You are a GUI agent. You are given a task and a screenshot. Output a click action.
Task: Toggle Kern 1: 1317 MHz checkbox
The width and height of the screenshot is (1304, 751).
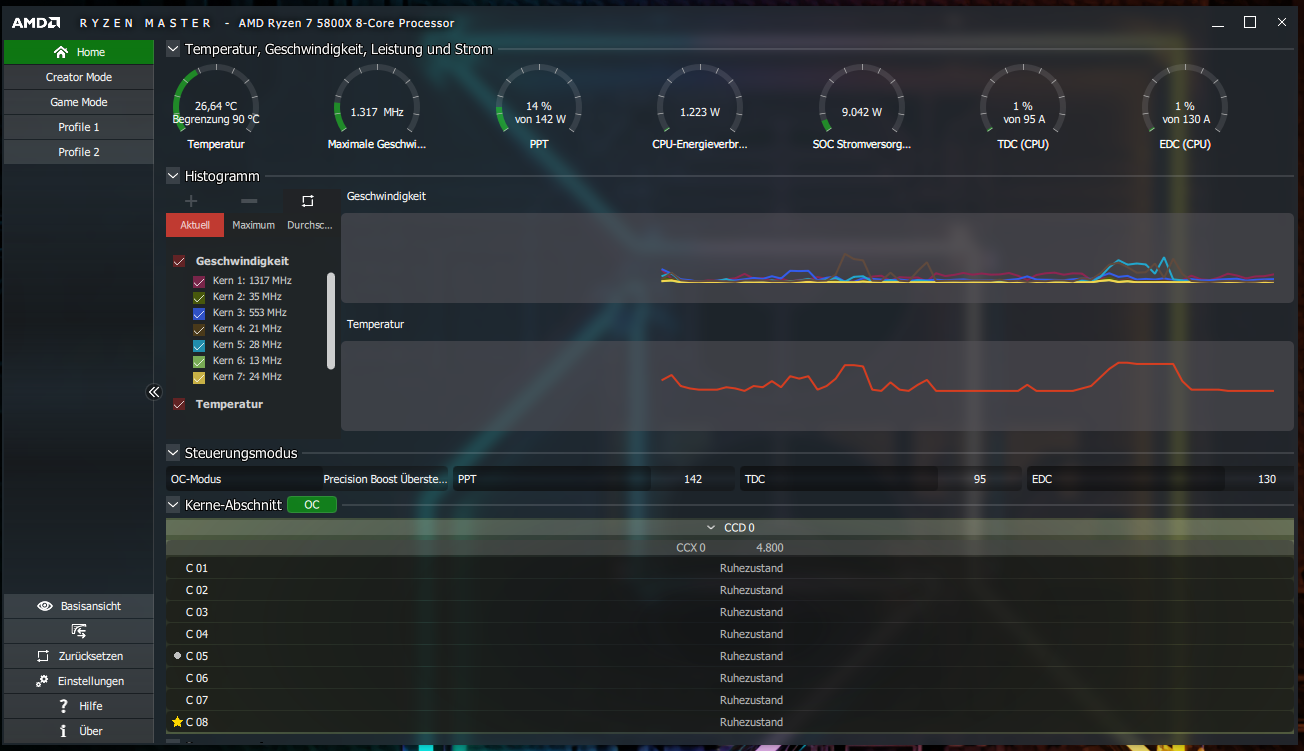point(199,281)
